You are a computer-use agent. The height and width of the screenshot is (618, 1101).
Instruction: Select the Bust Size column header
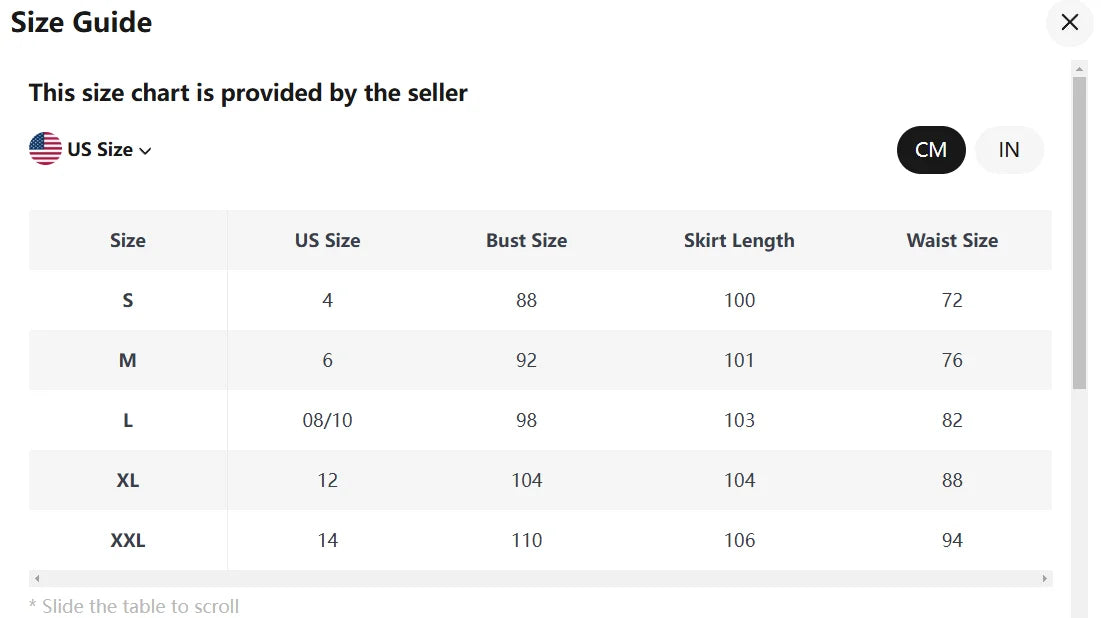point(526,240)
